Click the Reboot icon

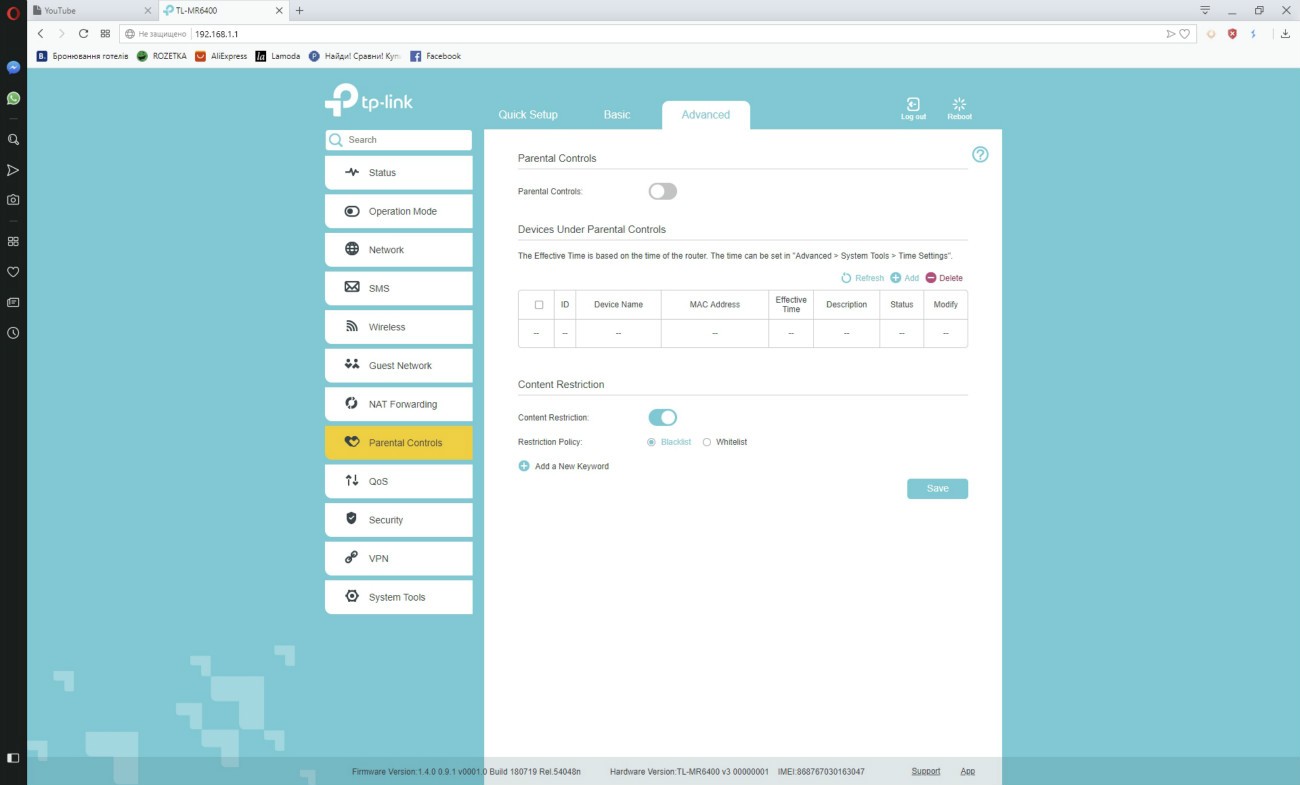pos(959,105)
